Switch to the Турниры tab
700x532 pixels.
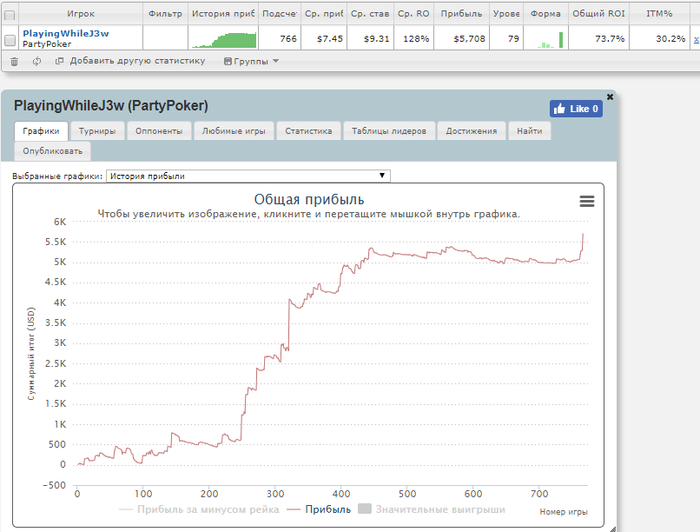pos(97,131)
